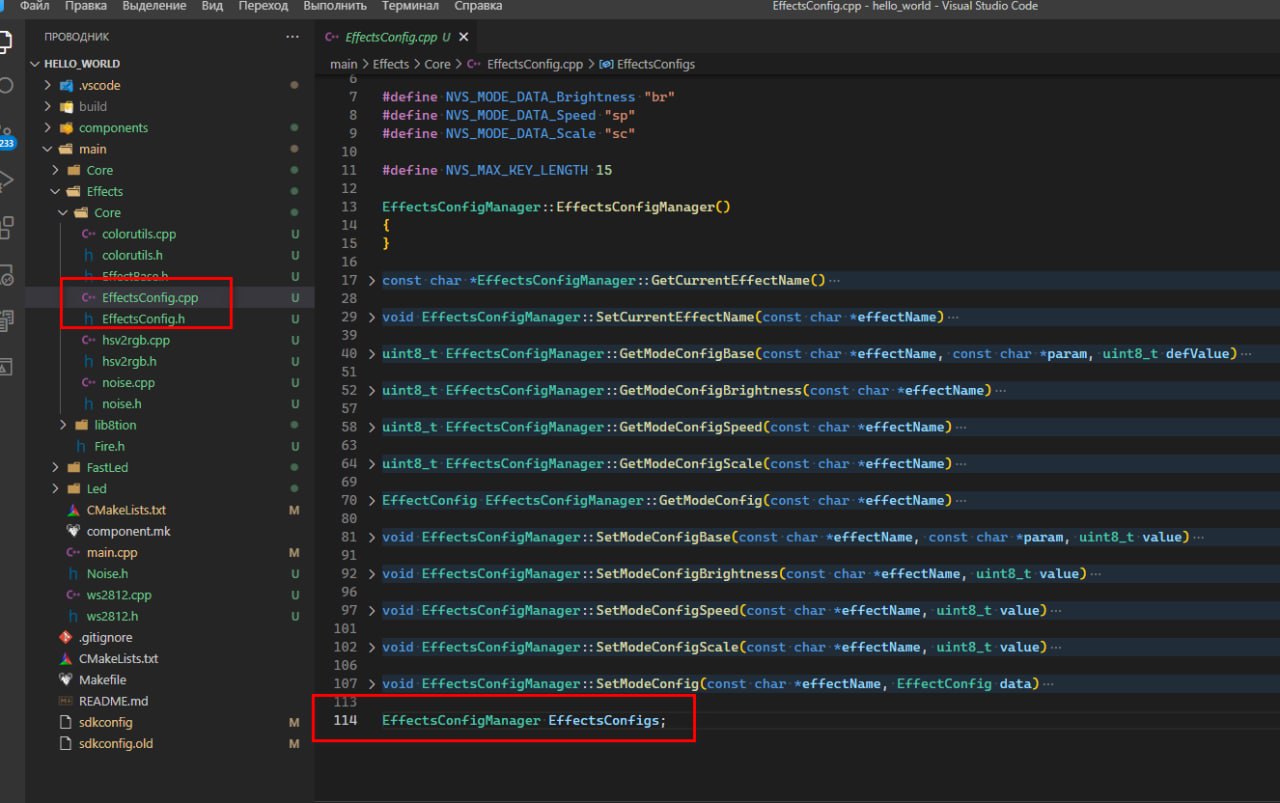Open the Терминал menu
1280x803 pixels.
pyautogui.click(x=409, y=6)
